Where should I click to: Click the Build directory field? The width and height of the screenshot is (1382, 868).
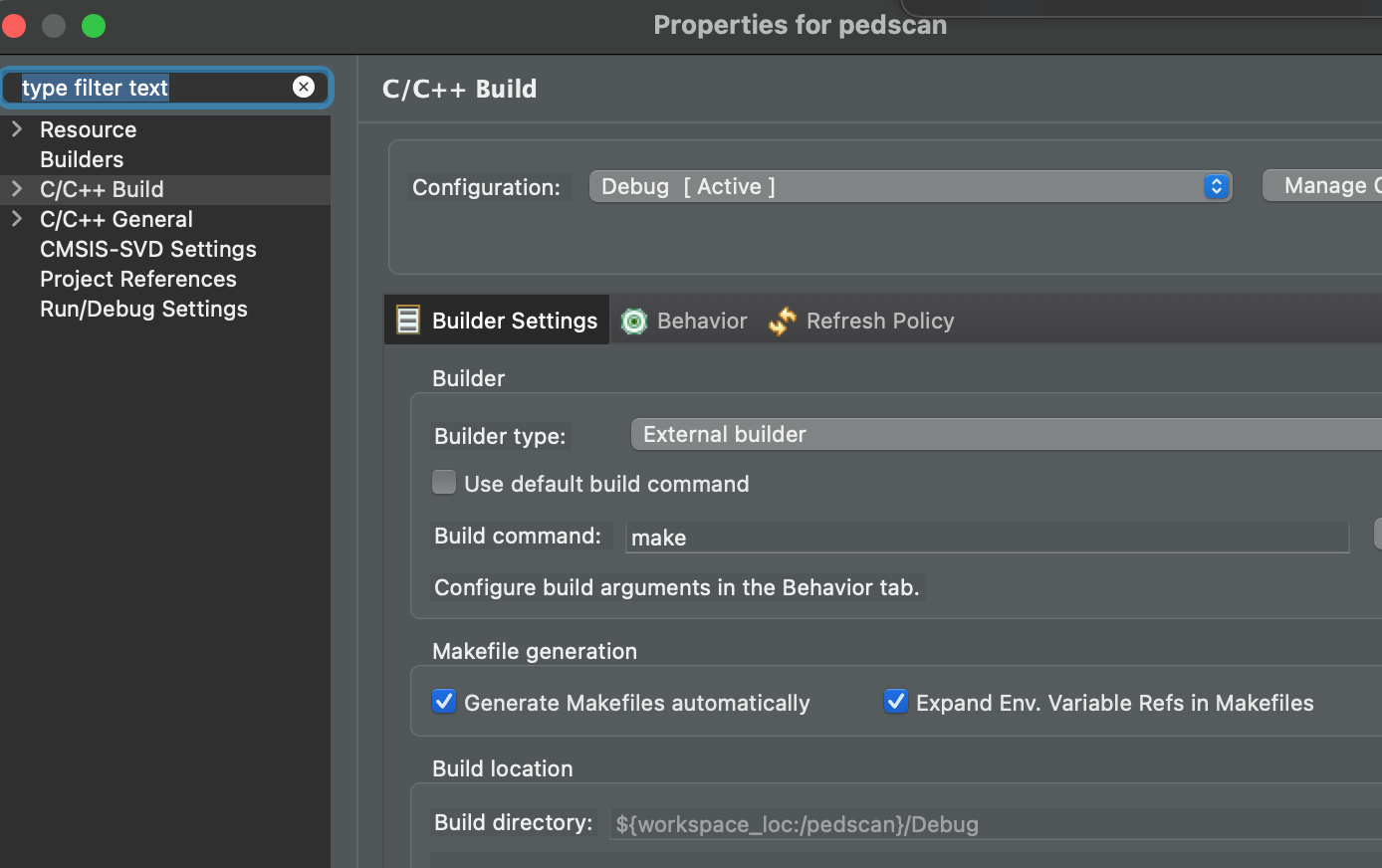coord(996,824)
